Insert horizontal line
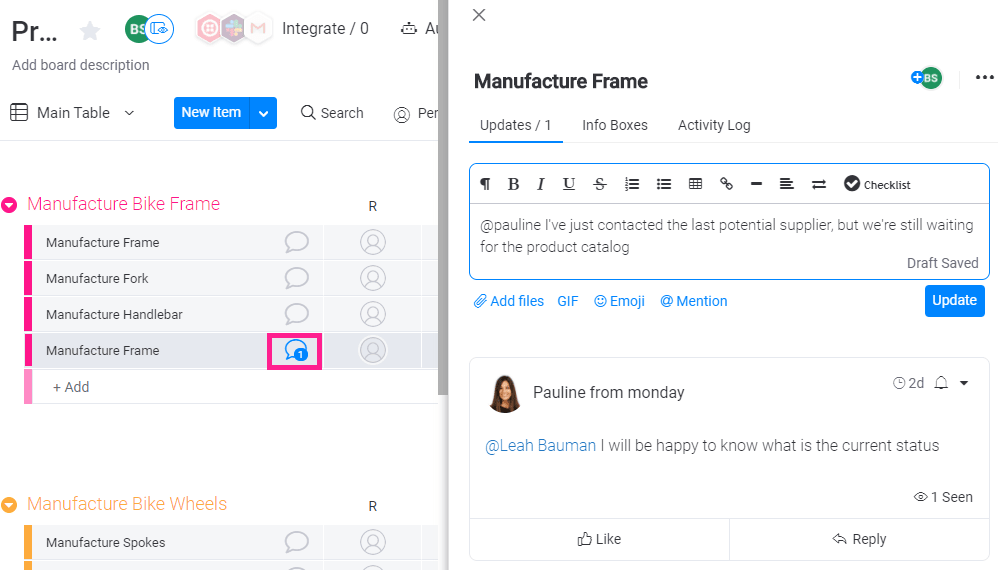1007x570 pixels. pyautogui.click(x=757, y=184)
